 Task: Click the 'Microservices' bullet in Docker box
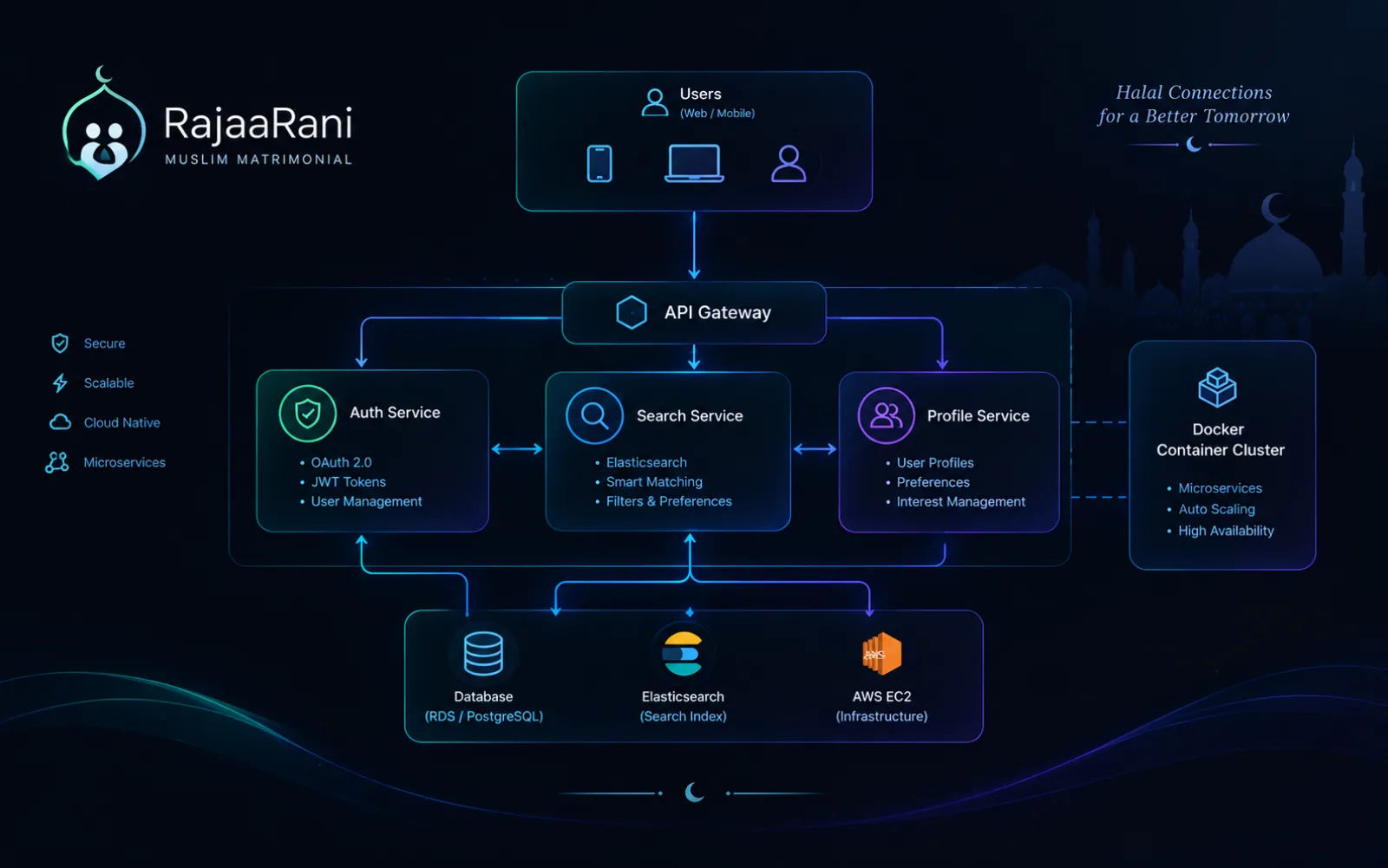click(1220, 488)
